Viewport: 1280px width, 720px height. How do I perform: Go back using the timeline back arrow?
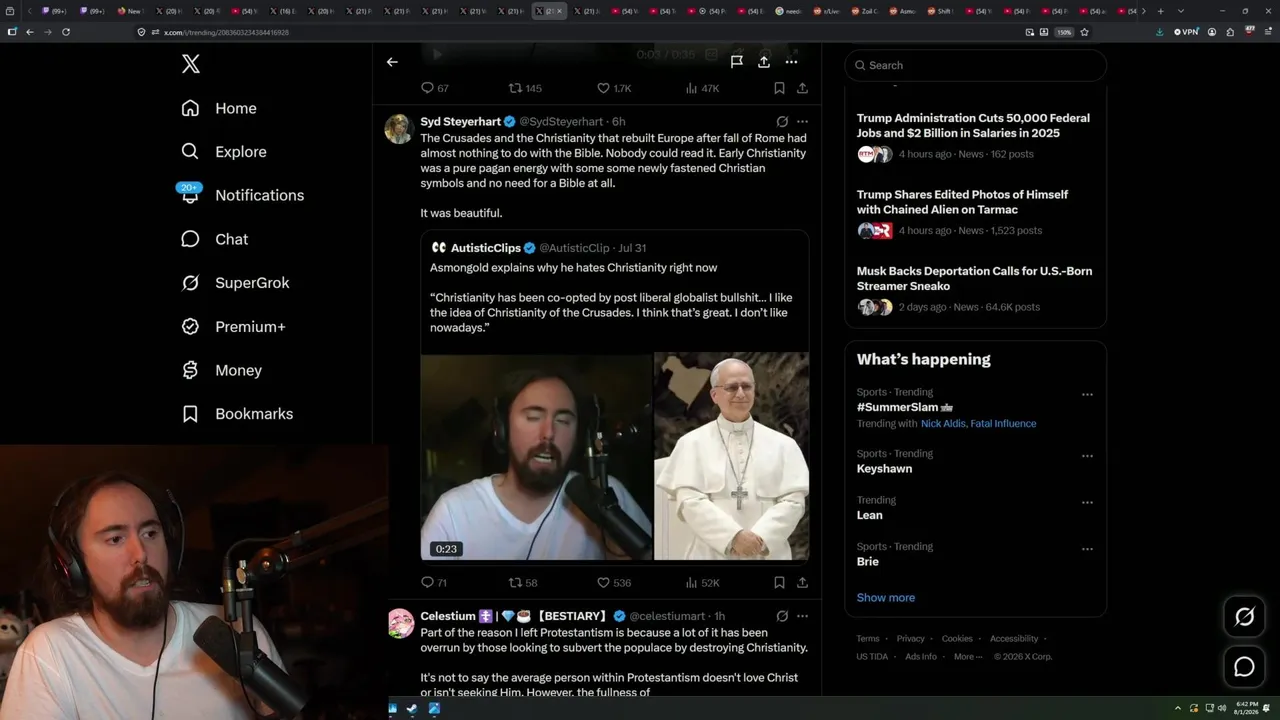tap(392, 62)
